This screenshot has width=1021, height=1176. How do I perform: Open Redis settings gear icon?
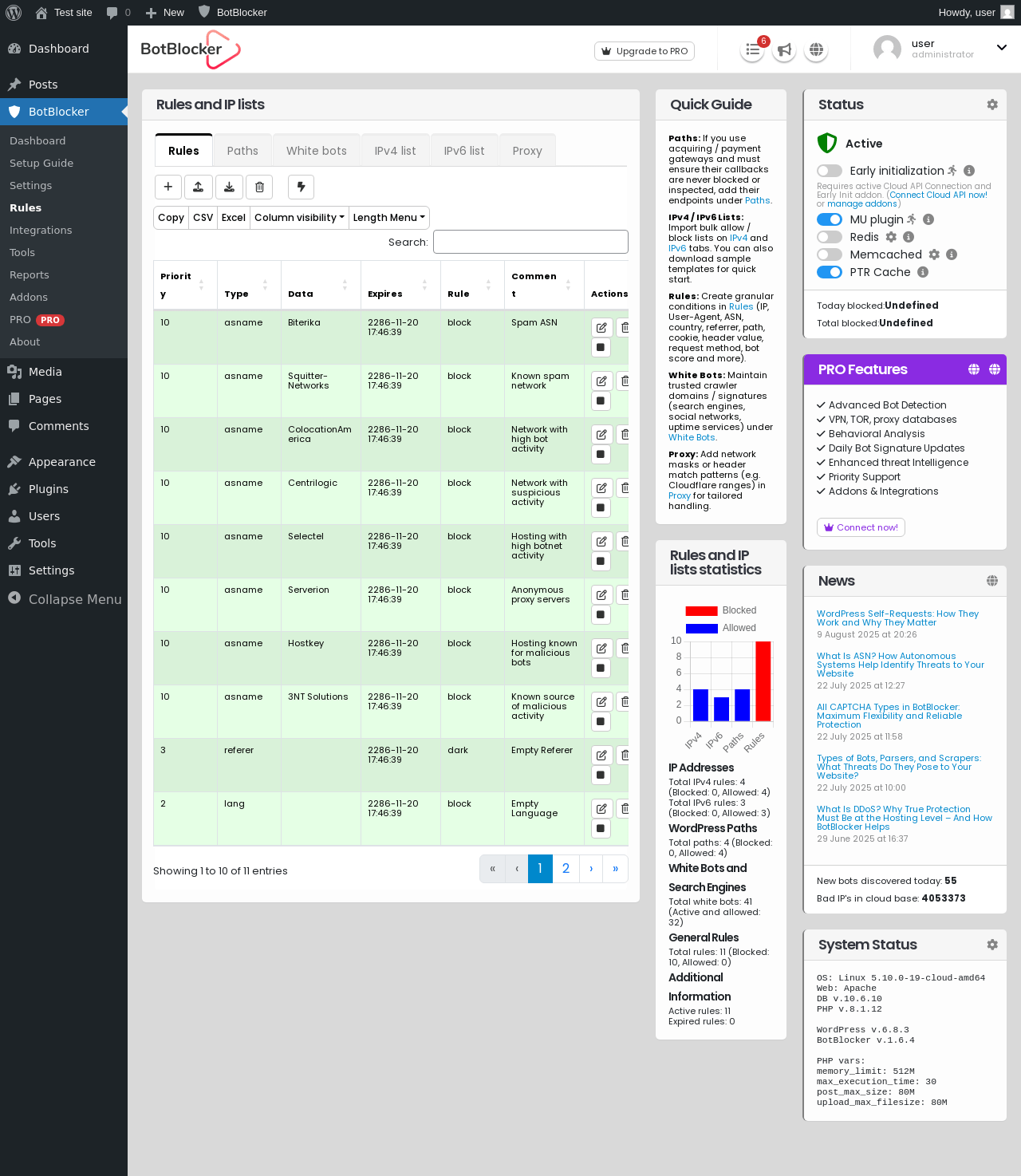891,237
